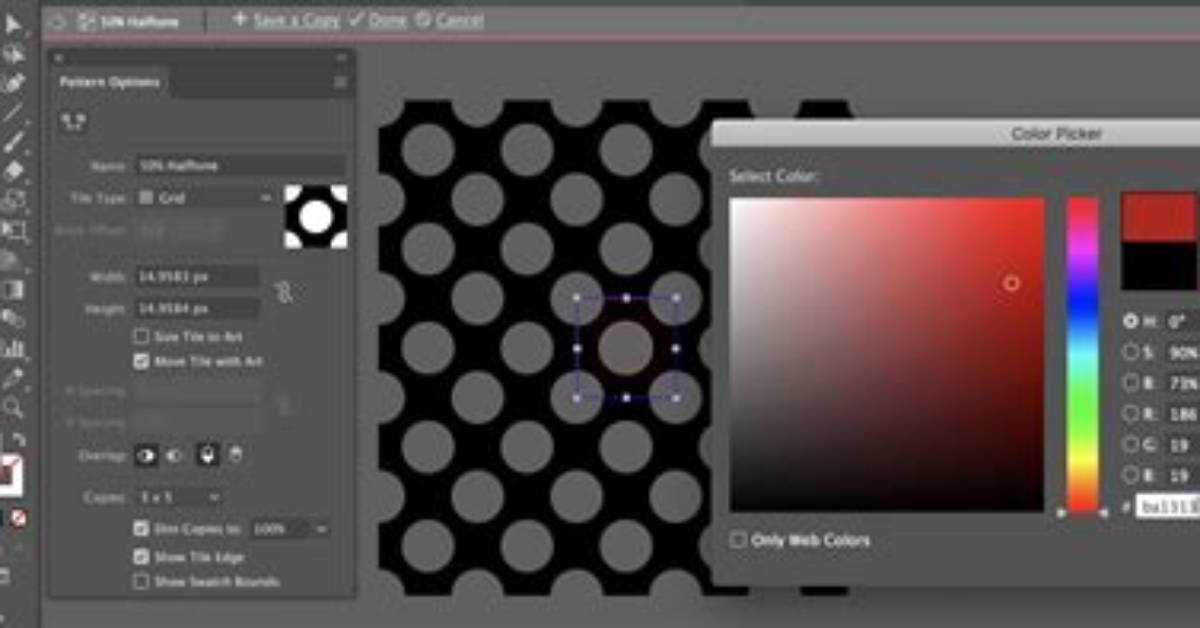1200x628 pixels.
Task: Click the hex color code field
Action: [1167, 507]
